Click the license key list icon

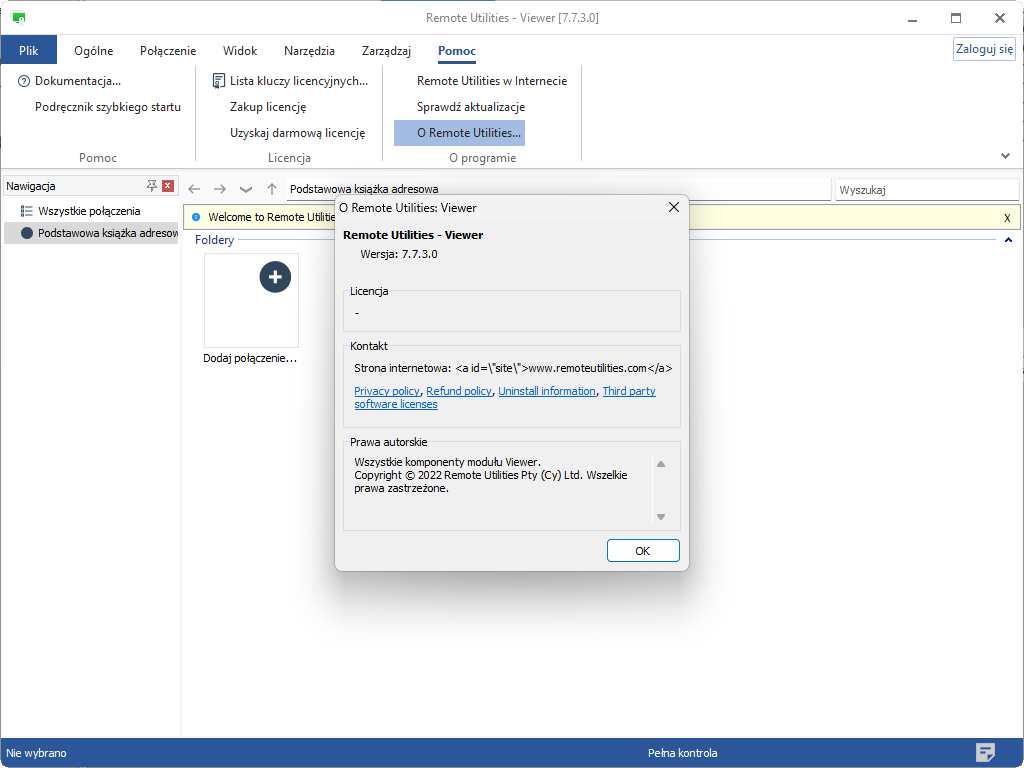[x=219, y=81]
